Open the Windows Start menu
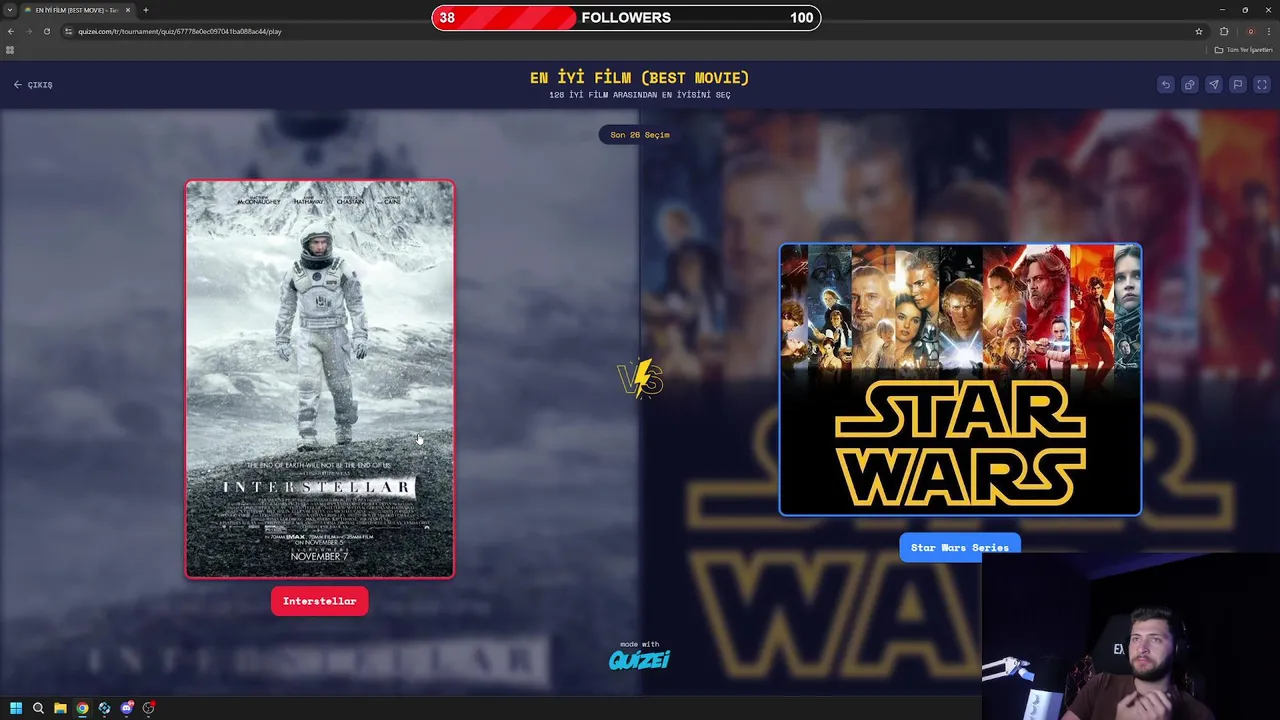 16,708
